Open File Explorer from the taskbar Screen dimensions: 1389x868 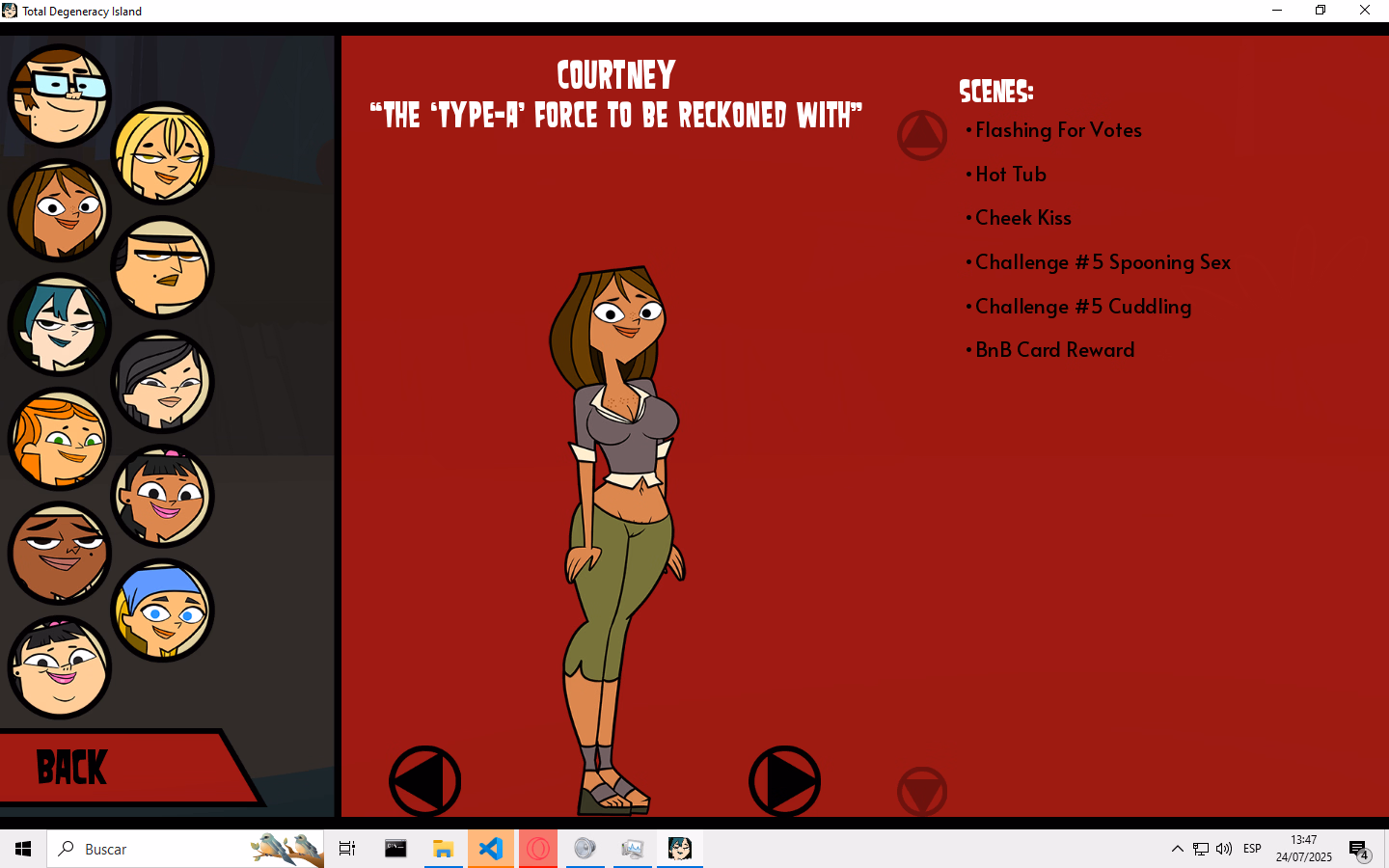(x=443, y=849)
